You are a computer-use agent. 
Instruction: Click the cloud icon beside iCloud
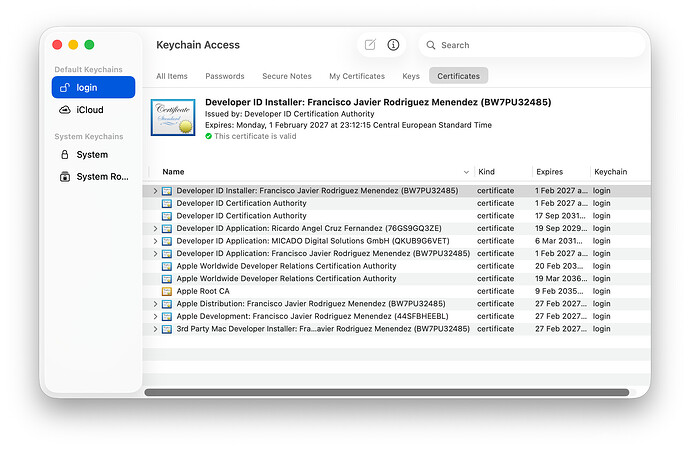[x=65, y=110]
